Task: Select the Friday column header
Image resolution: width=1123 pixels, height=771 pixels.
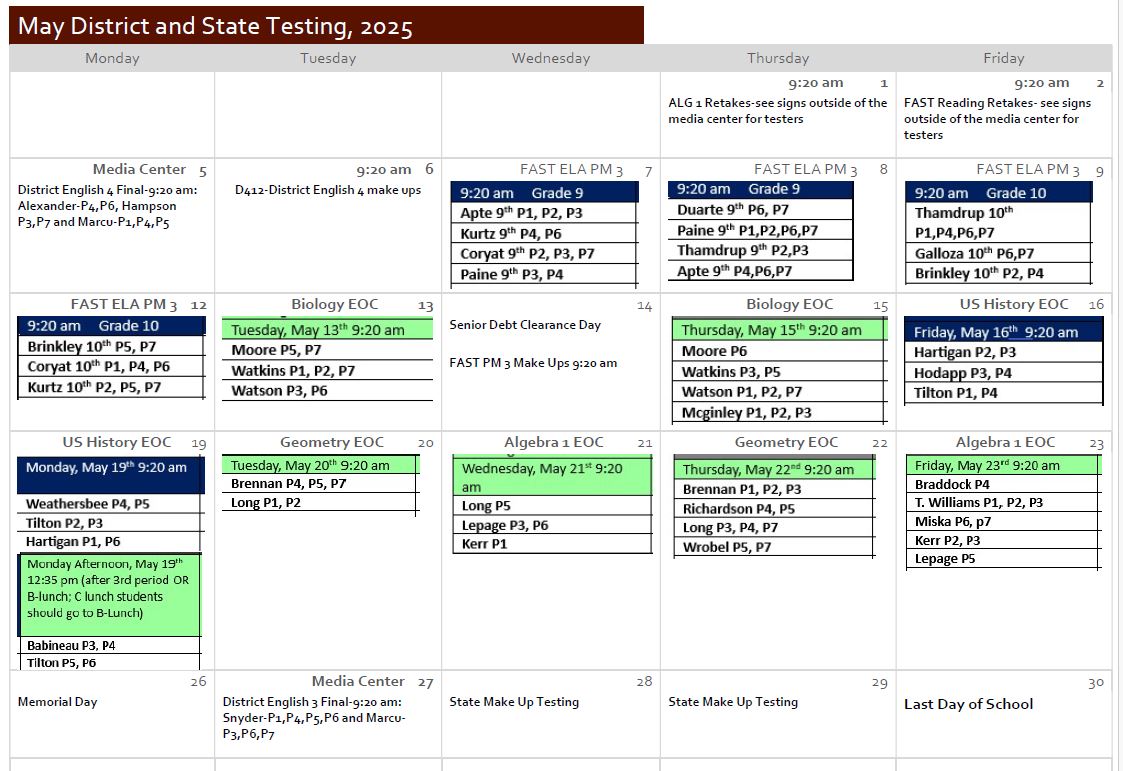Action: pyautogui.click(x=1004, y=58)
